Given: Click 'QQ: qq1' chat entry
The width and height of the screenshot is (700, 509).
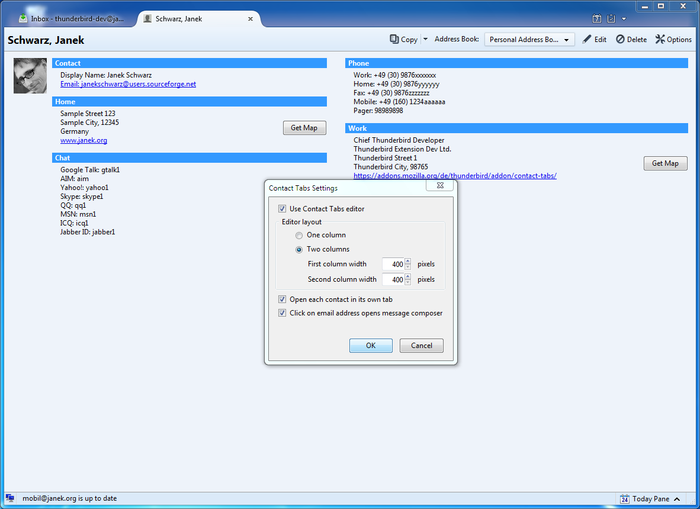Looking at the screenshot, I should click(73, 205).
